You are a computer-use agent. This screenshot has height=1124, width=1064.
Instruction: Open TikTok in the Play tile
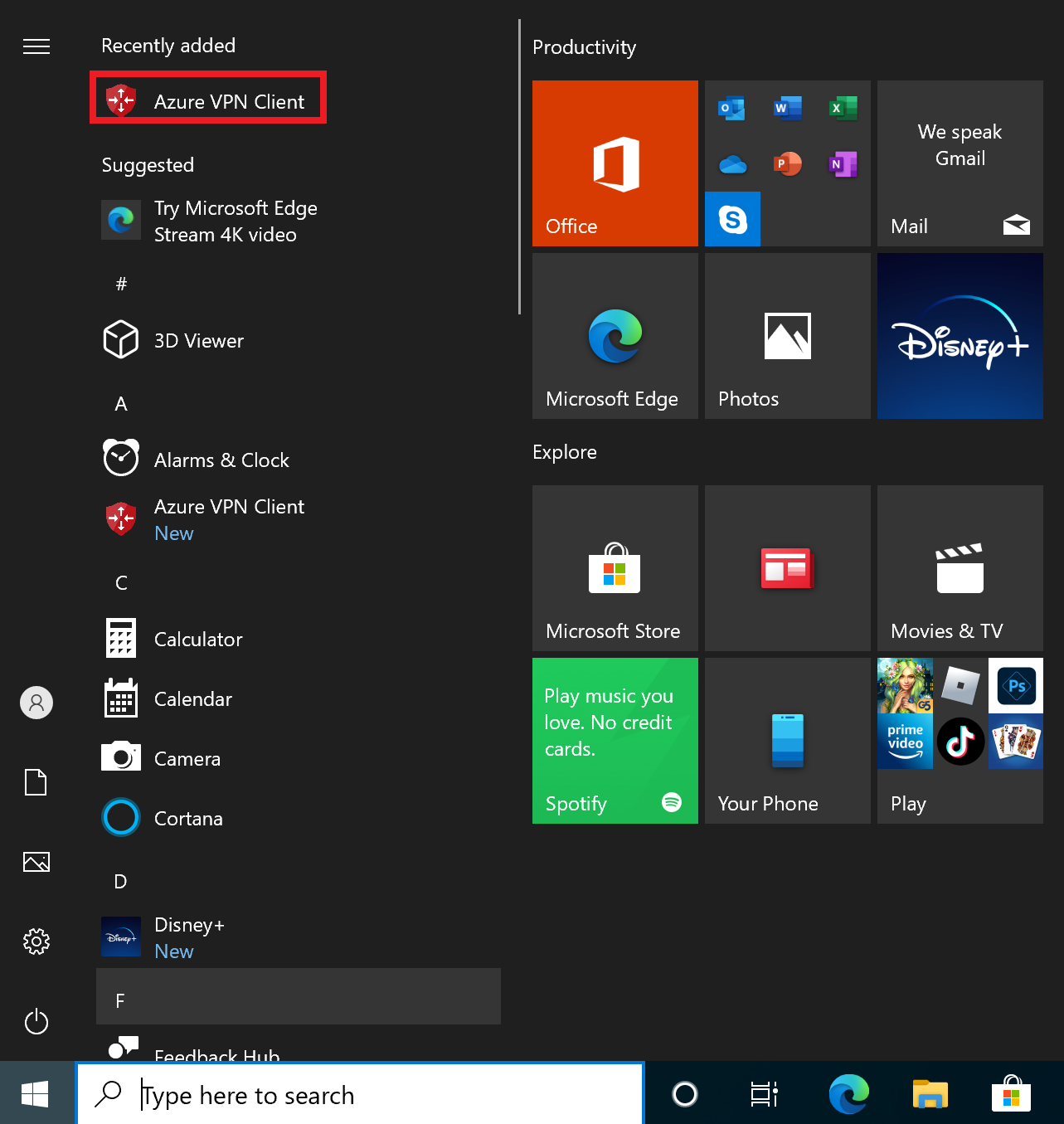click(960, 741)
